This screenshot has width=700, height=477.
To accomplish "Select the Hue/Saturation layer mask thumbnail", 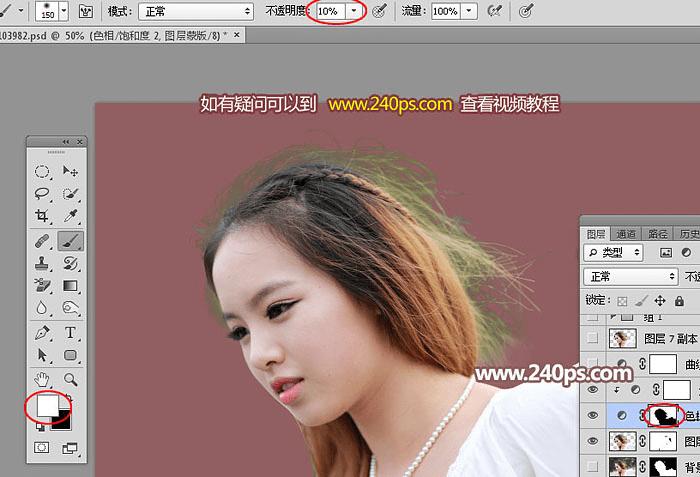I will [663, 415].
